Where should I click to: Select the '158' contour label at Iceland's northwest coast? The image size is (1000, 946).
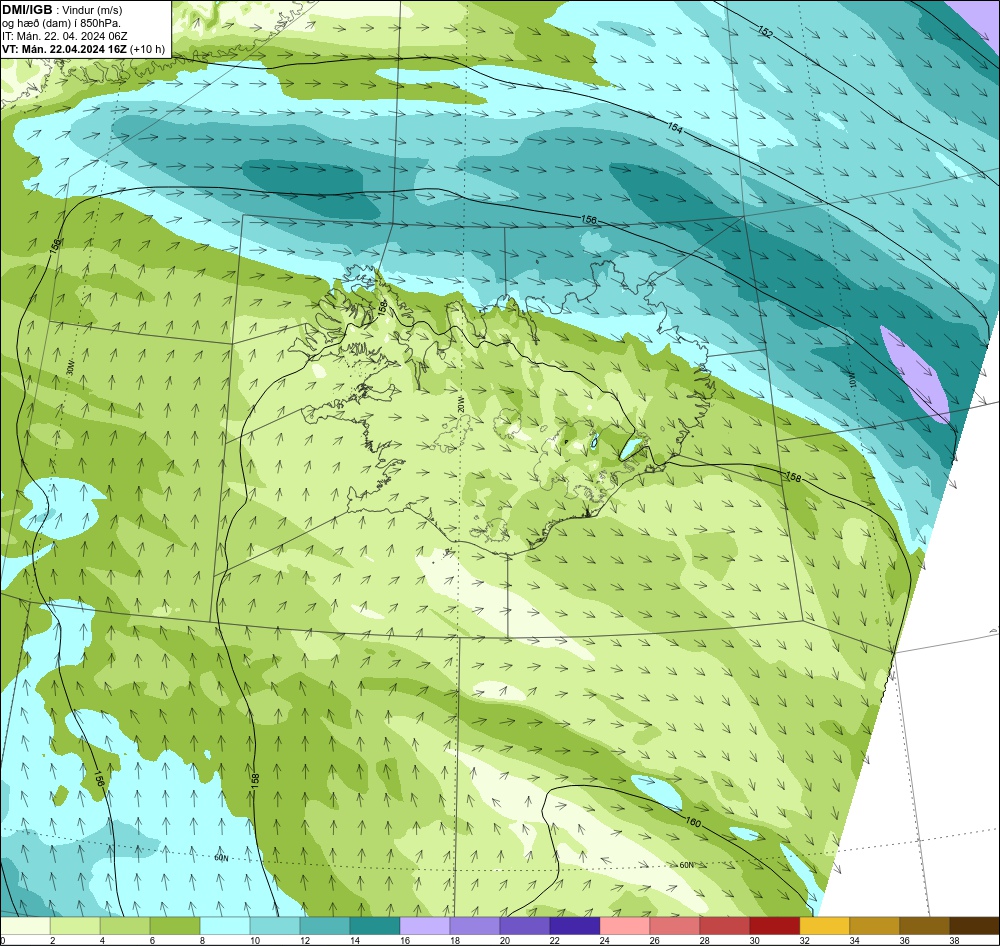pos(383,307)
